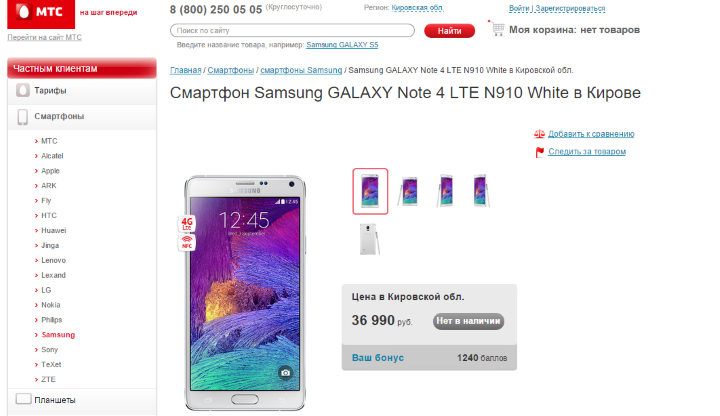This screenshot has height=416, width=720.
Task: Open the shopping cart icon
Action: 496,28
